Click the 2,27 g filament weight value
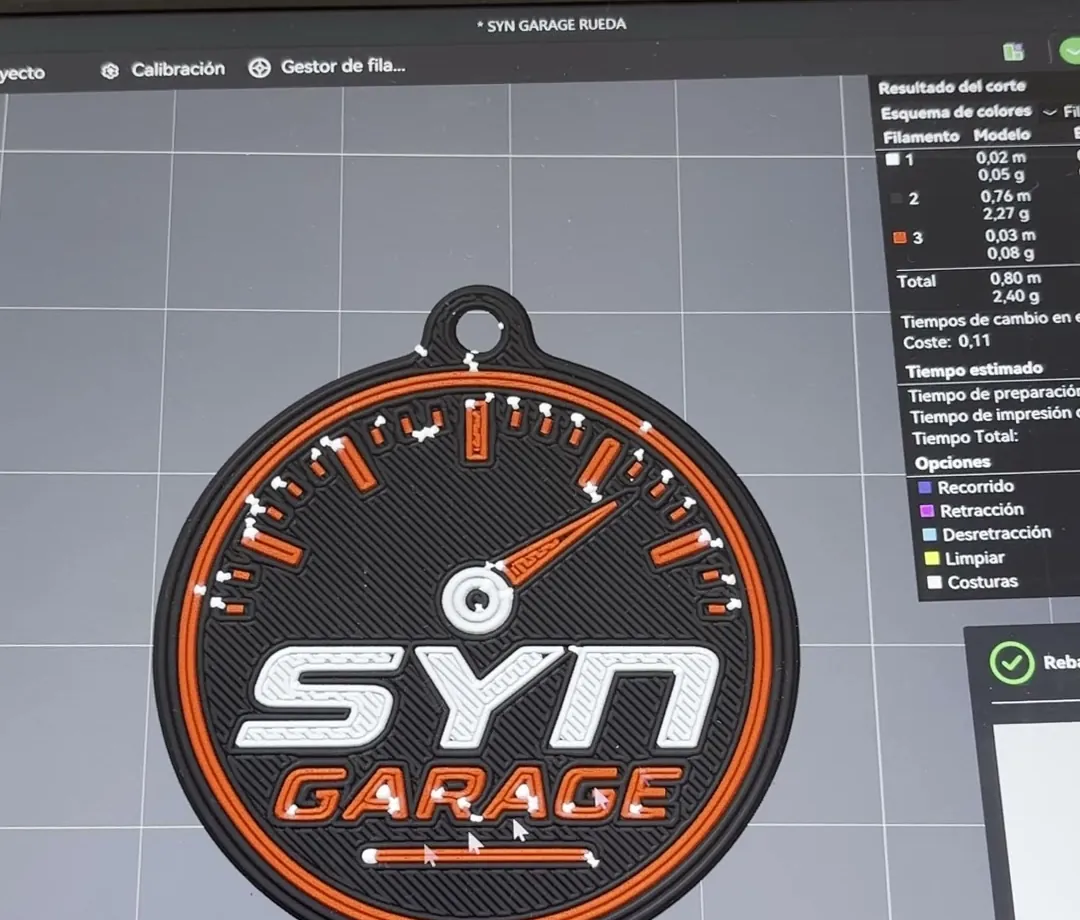 tap(1006, 214)
